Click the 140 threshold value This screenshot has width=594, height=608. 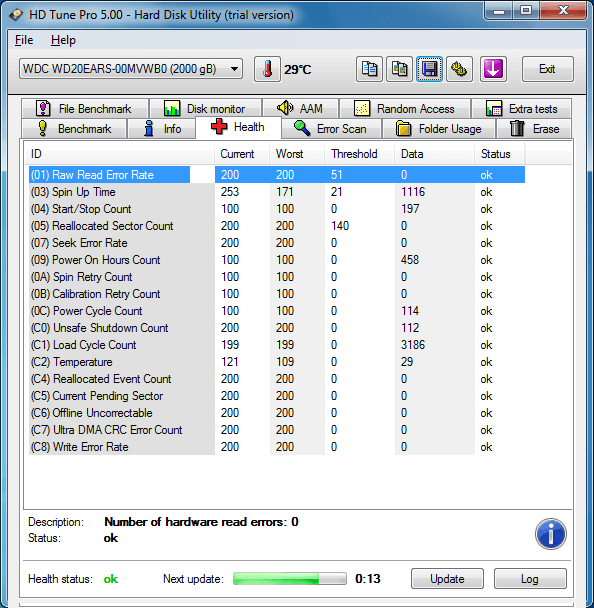[340, 226]
